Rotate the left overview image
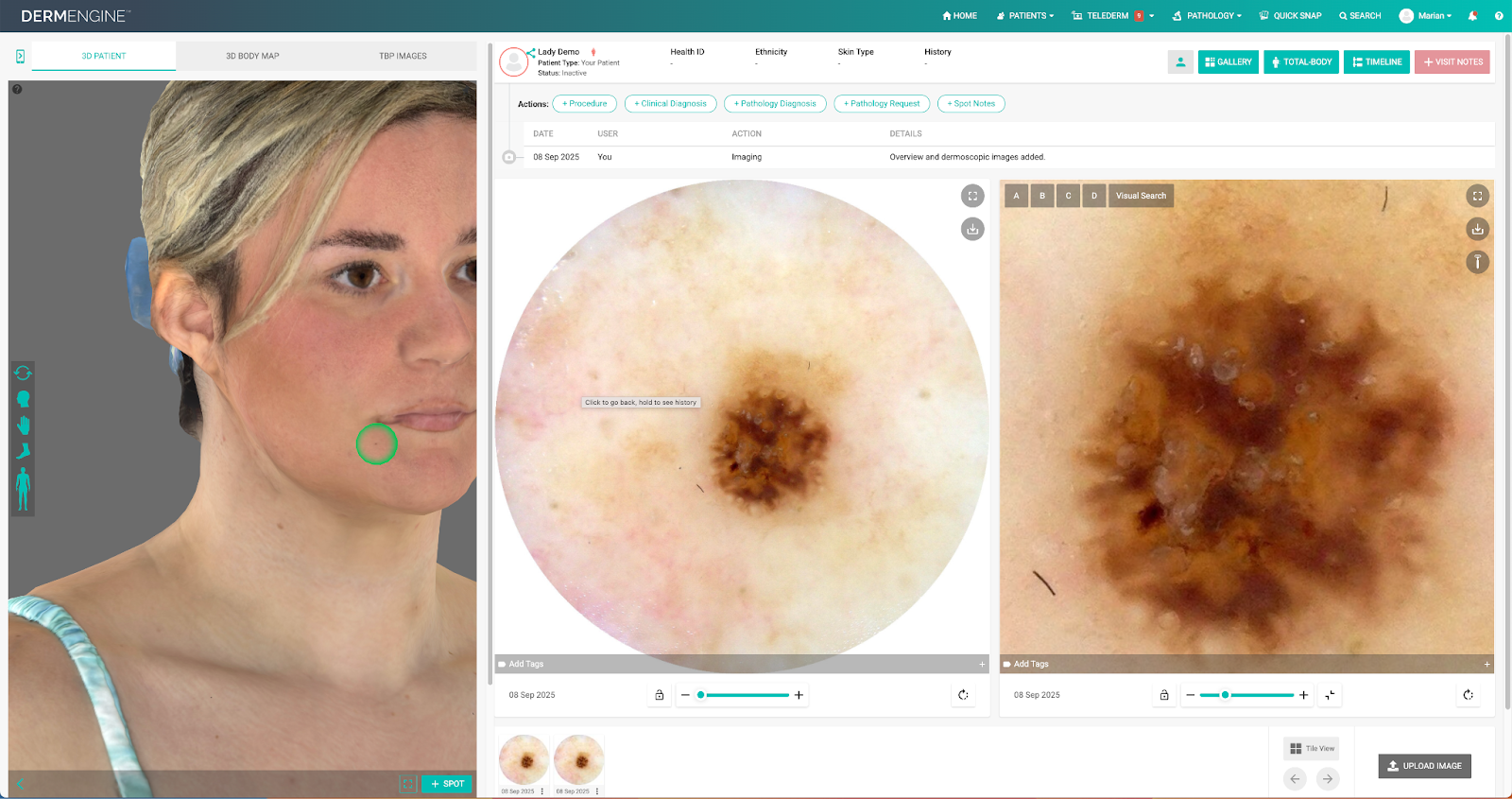Viewport: 1512px width, 799px height. [x=963, y=695]
